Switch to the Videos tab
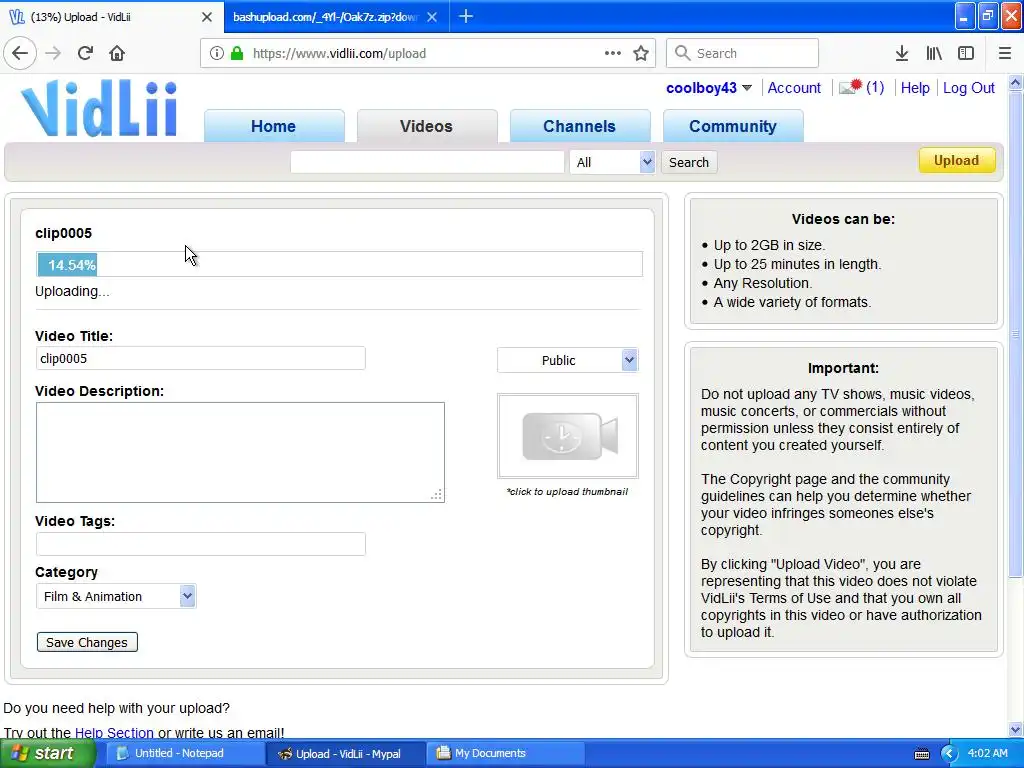The width and height of the screenshot is (1024, 768). tap(426, 126)
